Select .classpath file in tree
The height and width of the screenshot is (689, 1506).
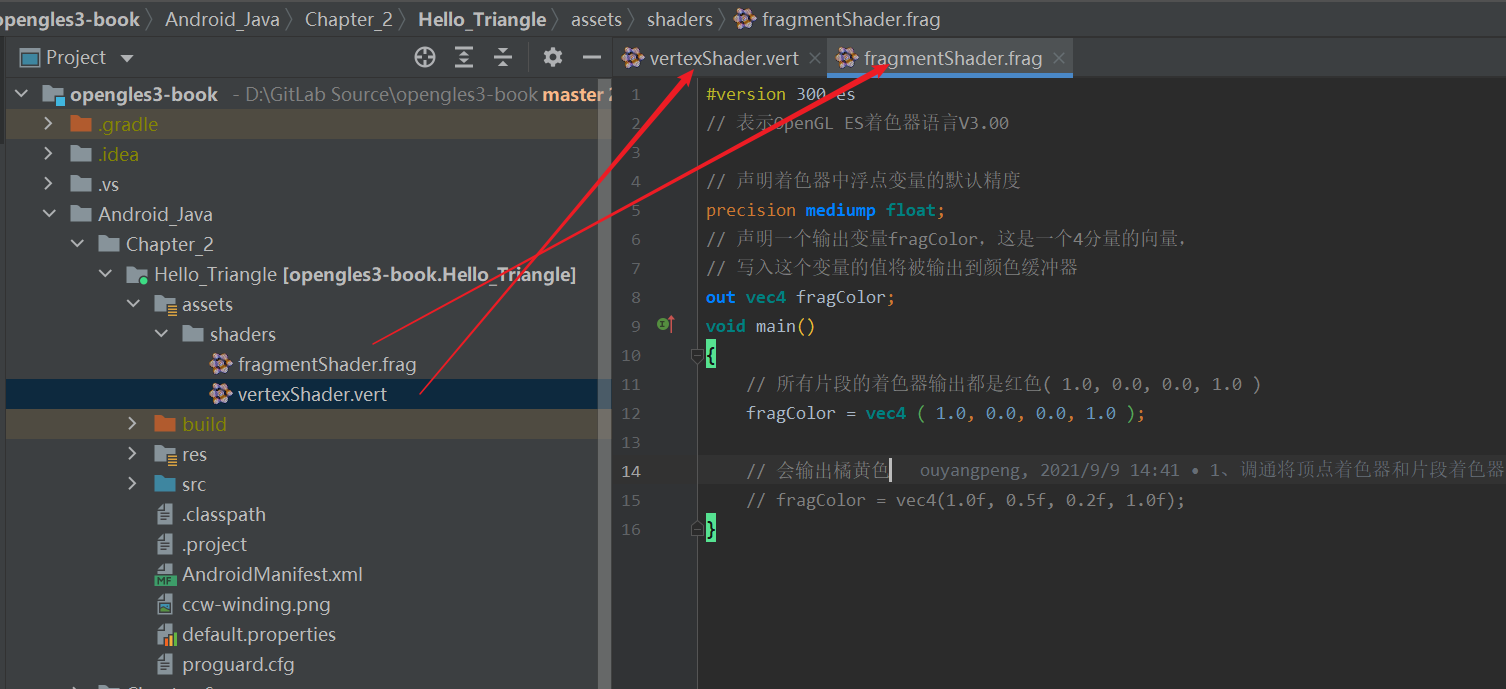pos(224,514)
